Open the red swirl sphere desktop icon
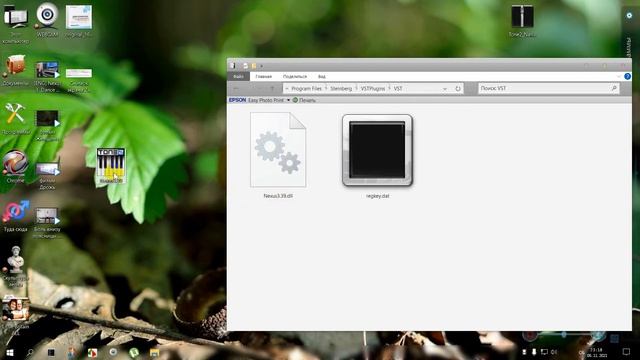This screenshot has width=640, height=360. [16, 166]
